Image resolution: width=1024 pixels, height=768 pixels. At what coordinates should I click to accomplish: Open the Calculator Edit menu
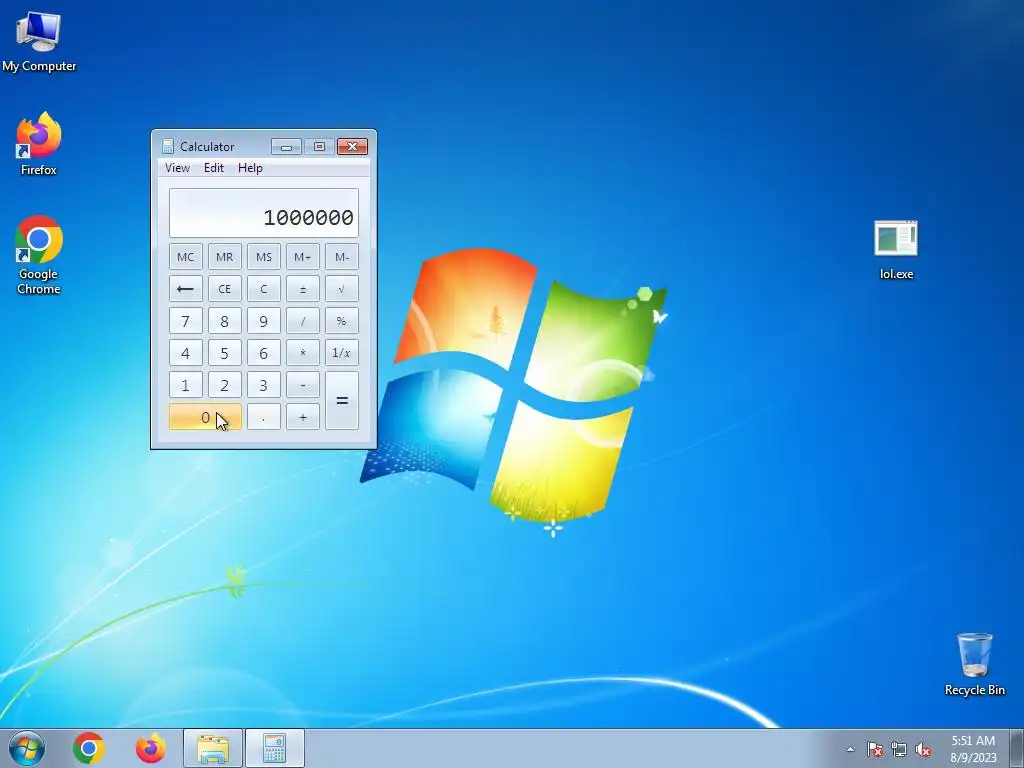[214, 168]
